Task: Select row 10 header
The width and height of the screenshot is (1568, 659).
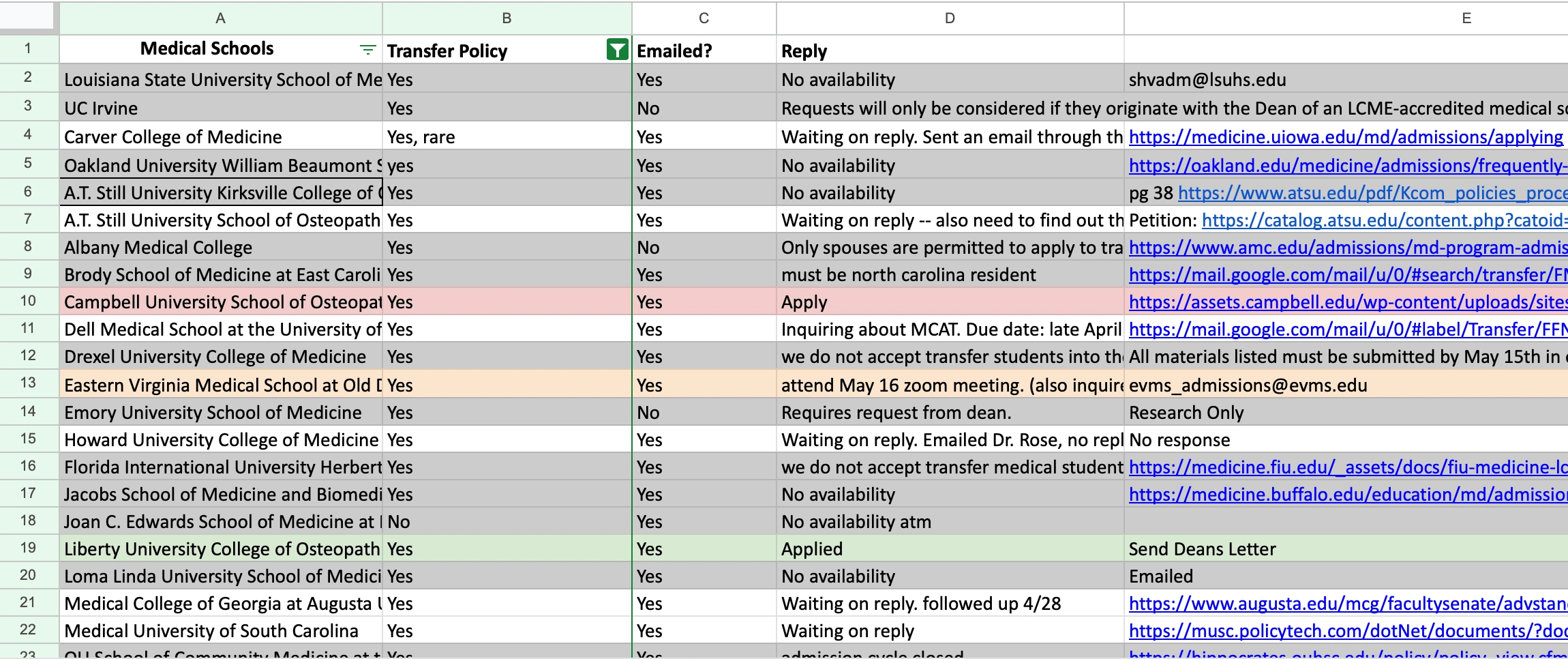Action: (28, 301)
